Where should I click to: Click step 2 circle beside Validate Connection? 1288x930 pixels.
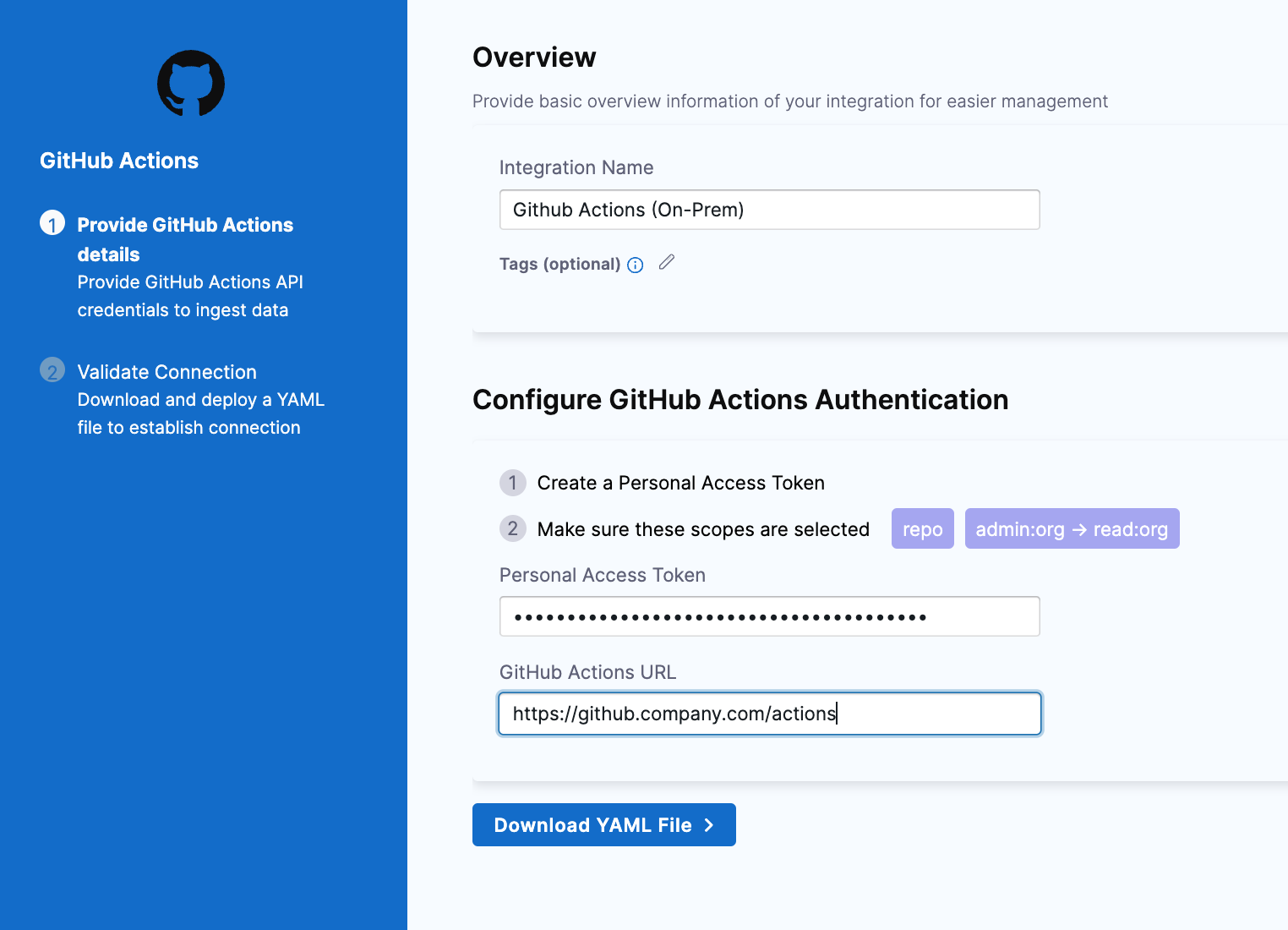click(x=52, y=370)
